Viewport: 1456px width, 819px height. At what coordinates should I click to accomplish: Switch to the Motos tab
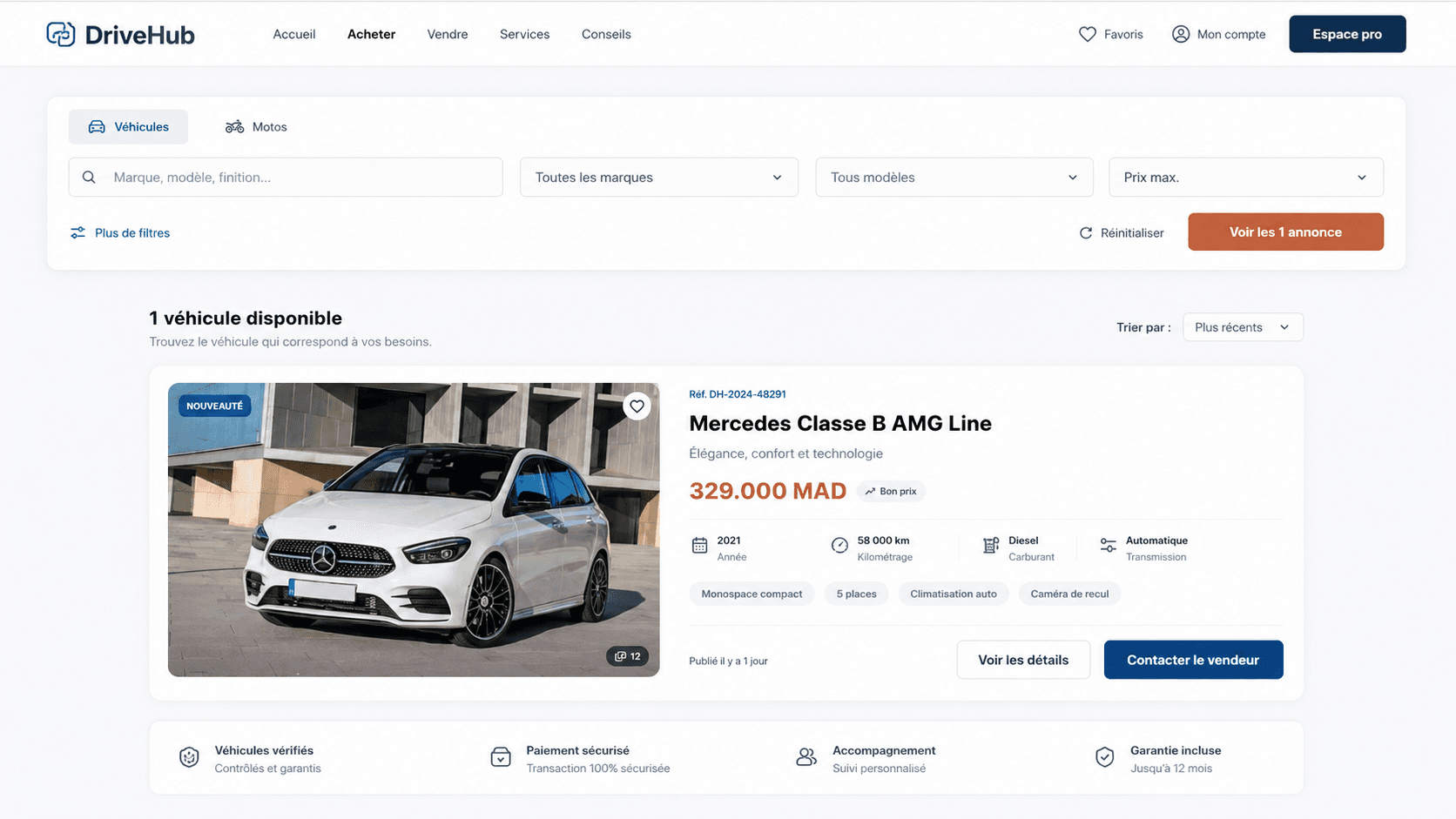pyautogui.click(x=256, y=127)
